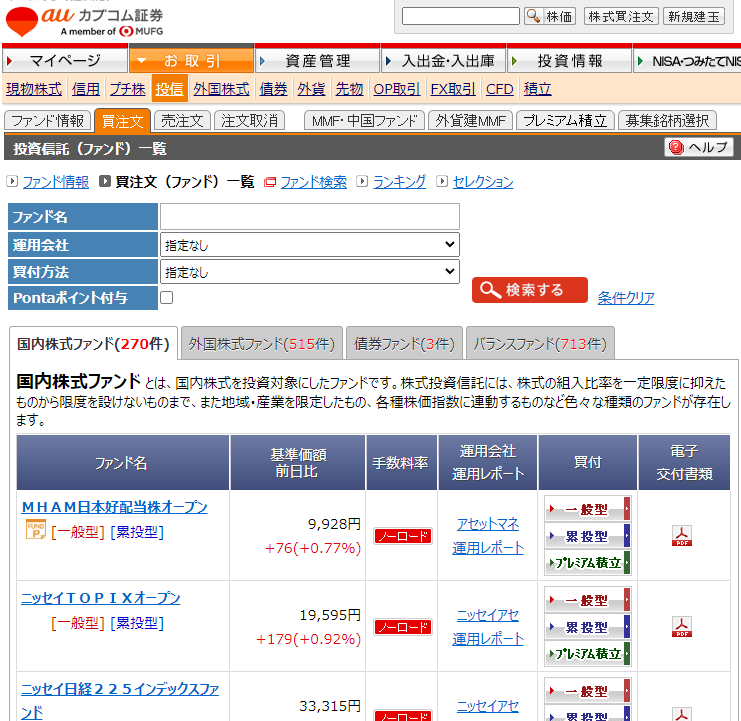
Task: Click the au Kabucom logo
Action: 84,22
